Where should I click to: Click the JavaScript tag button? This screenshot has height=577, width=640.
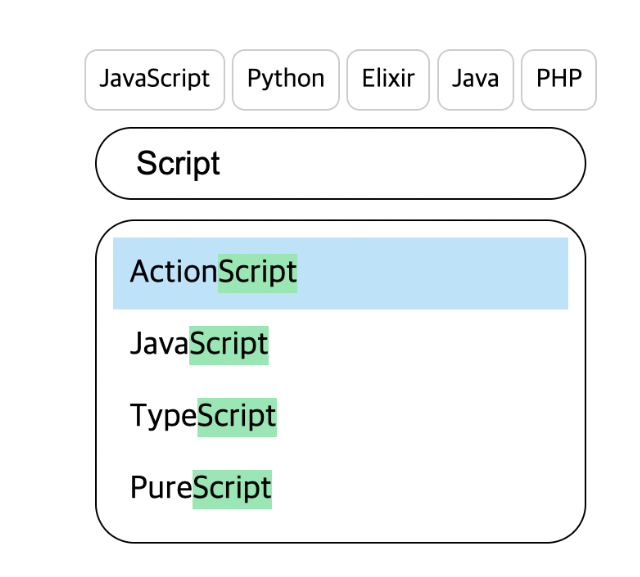coord(155,80)
